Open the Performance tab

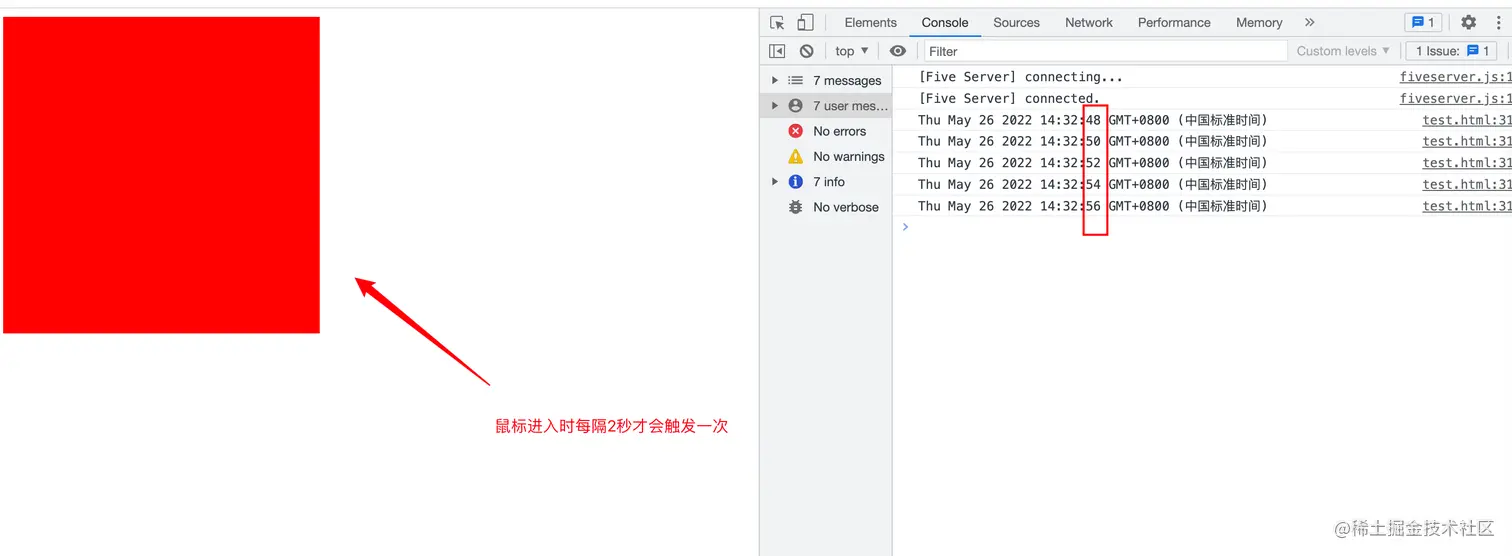[1174, 22]
